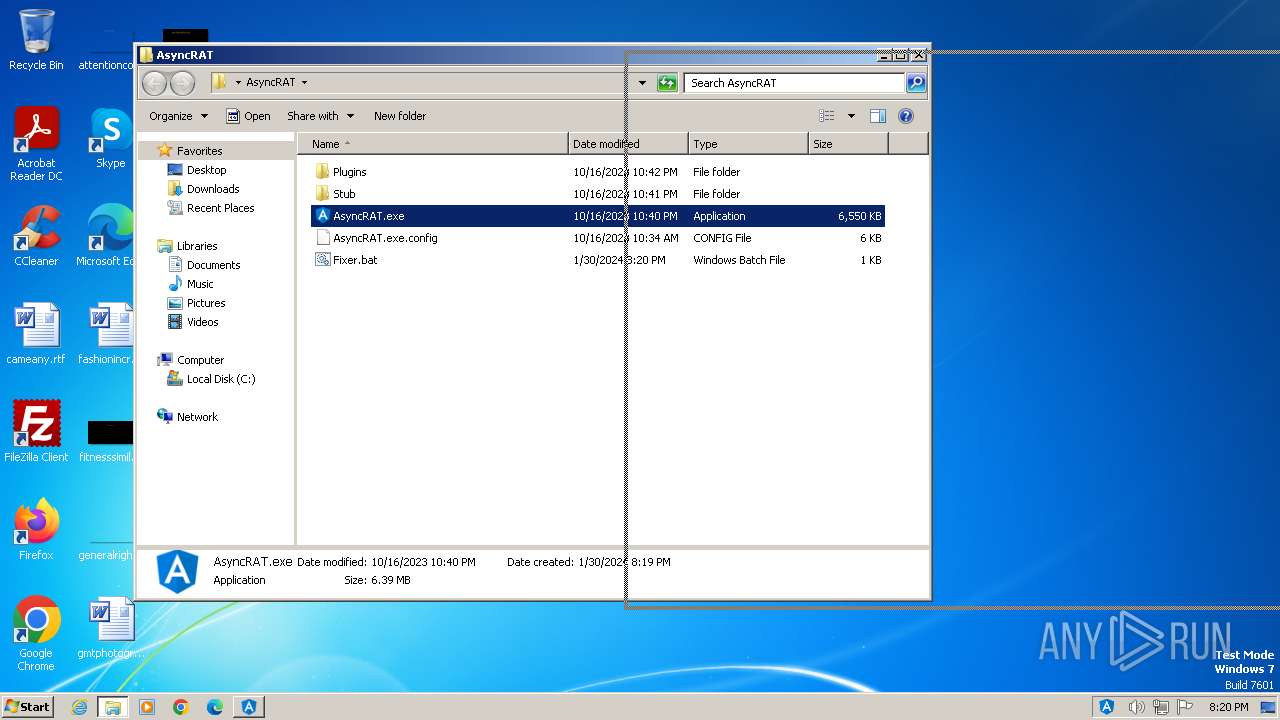Viewport: 1280px width, 720px height.
Task: Open the Share with dropdown
Action: (x=320, y=116)
